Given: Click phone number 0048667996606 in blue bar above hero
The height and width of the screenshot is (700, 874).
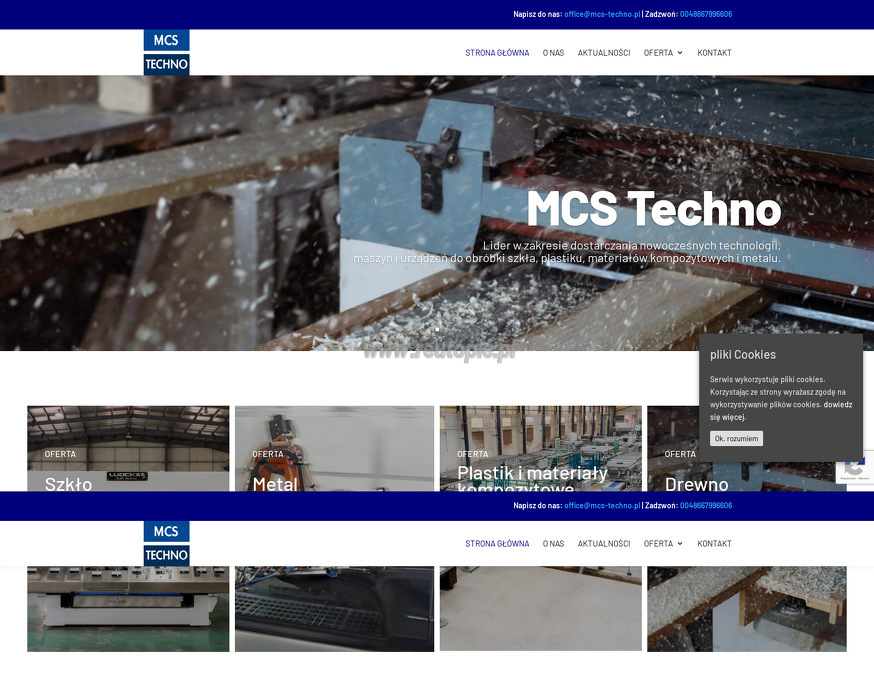Looking at the screenshot, I should pyautogui.click(x=706, y=14).
